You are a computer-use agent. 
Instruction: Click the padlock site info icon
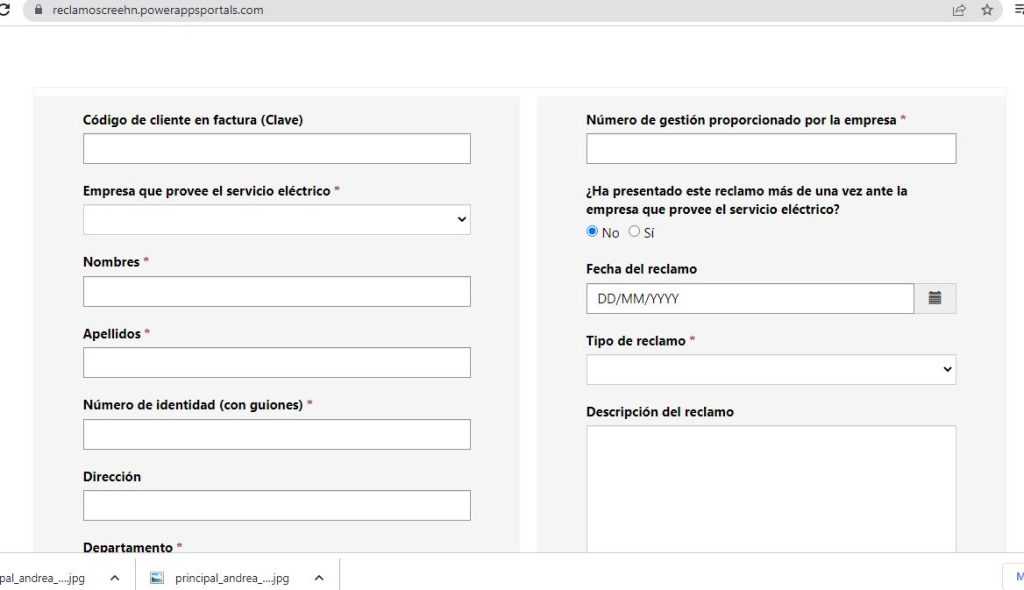tap(39, 10)
